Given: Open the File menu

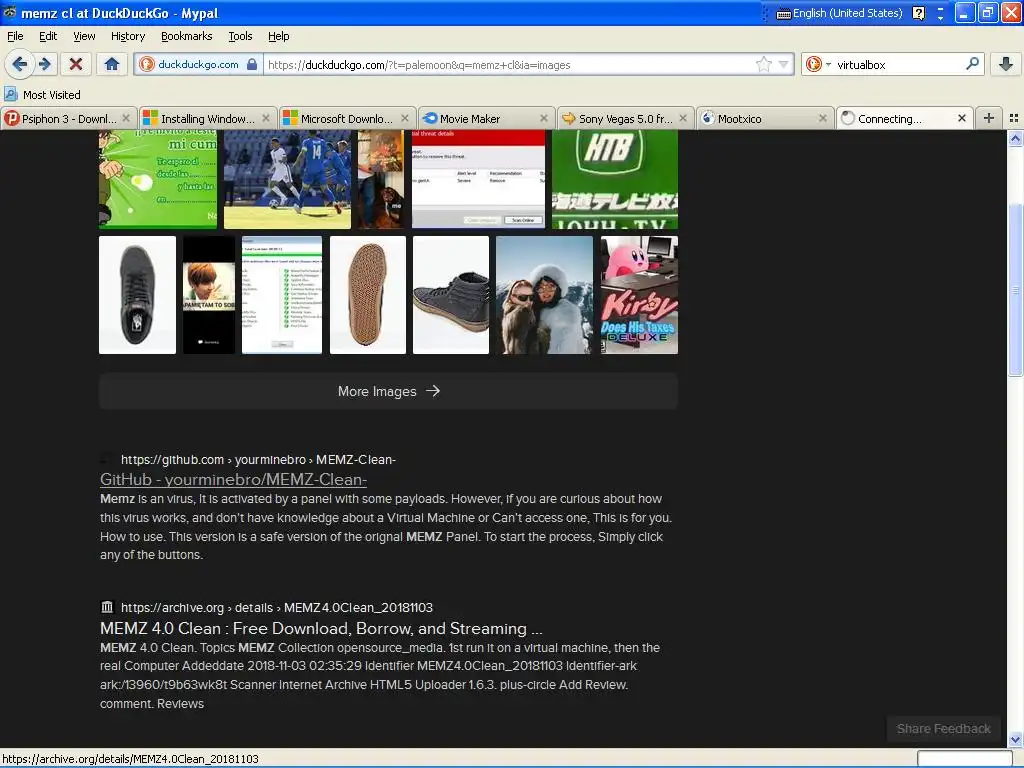Looking at the screenshot, I should point(15,36).
